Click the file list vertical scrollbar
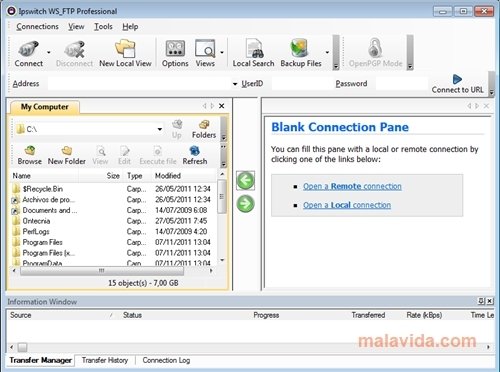 click(x=222, y=196)
